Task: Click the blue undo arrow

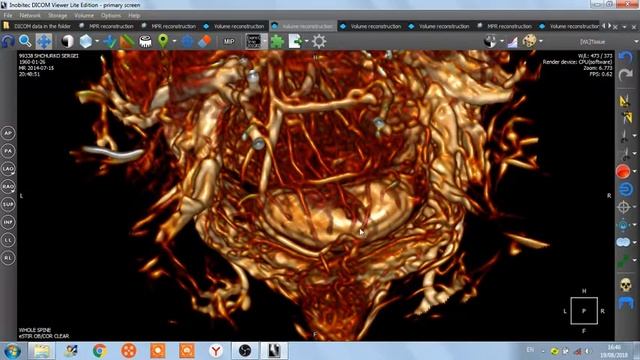Action: coord(625,57)
